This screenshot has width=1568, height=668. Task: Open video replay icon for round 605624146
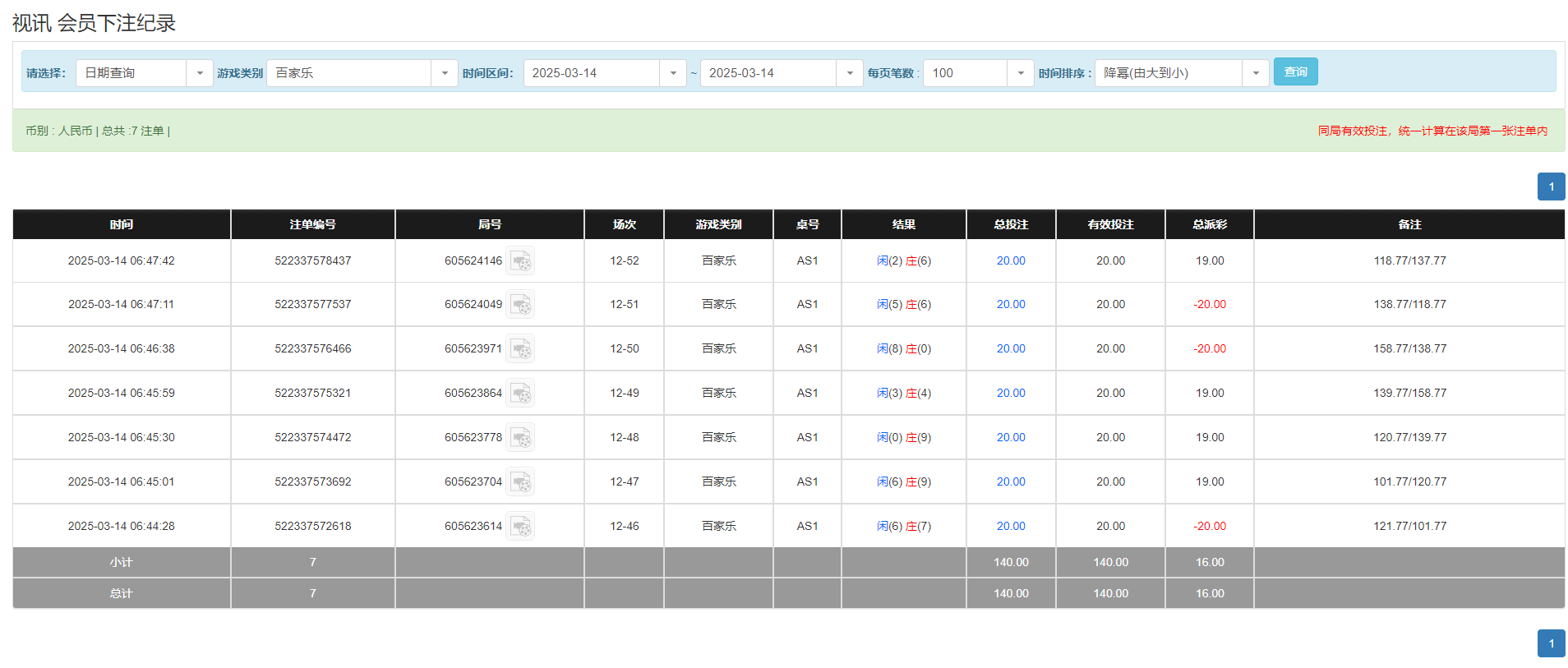(520, 261)
